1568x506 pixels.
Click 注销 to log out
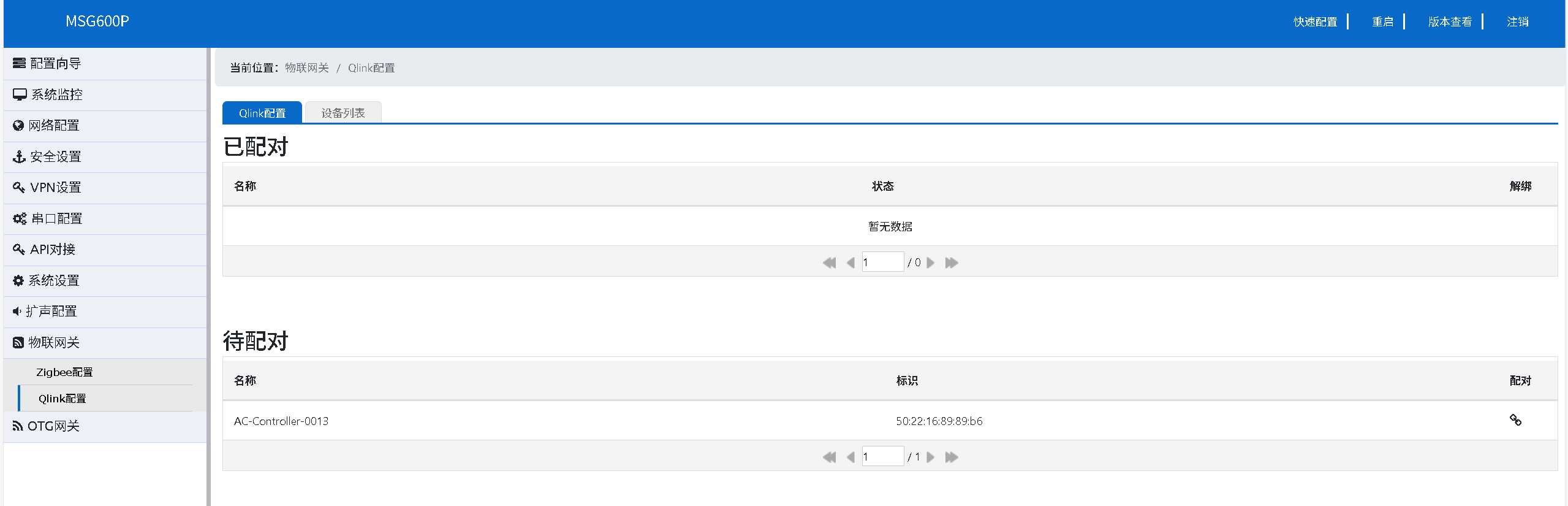coord(1517,22)
